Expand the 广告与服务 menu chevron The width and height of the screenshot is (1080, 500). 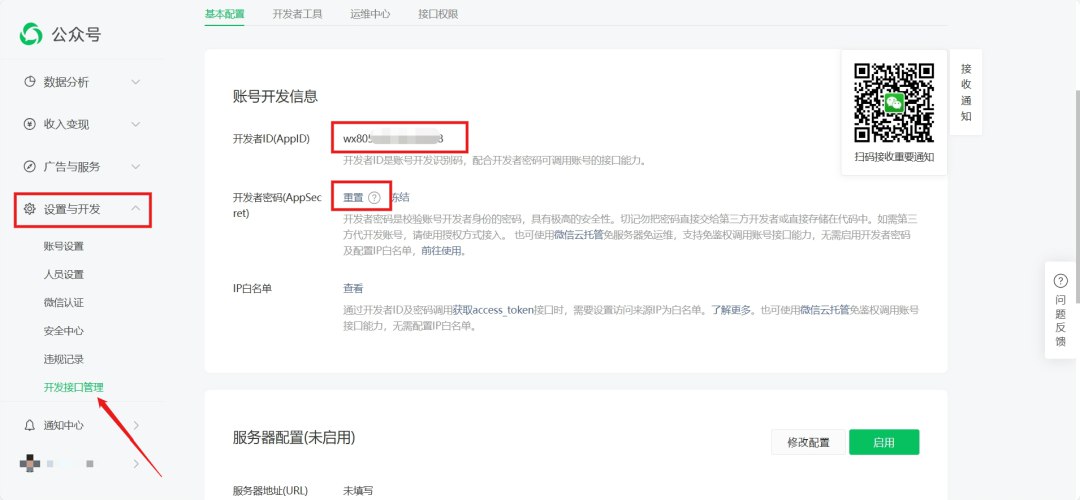(136, 166)
